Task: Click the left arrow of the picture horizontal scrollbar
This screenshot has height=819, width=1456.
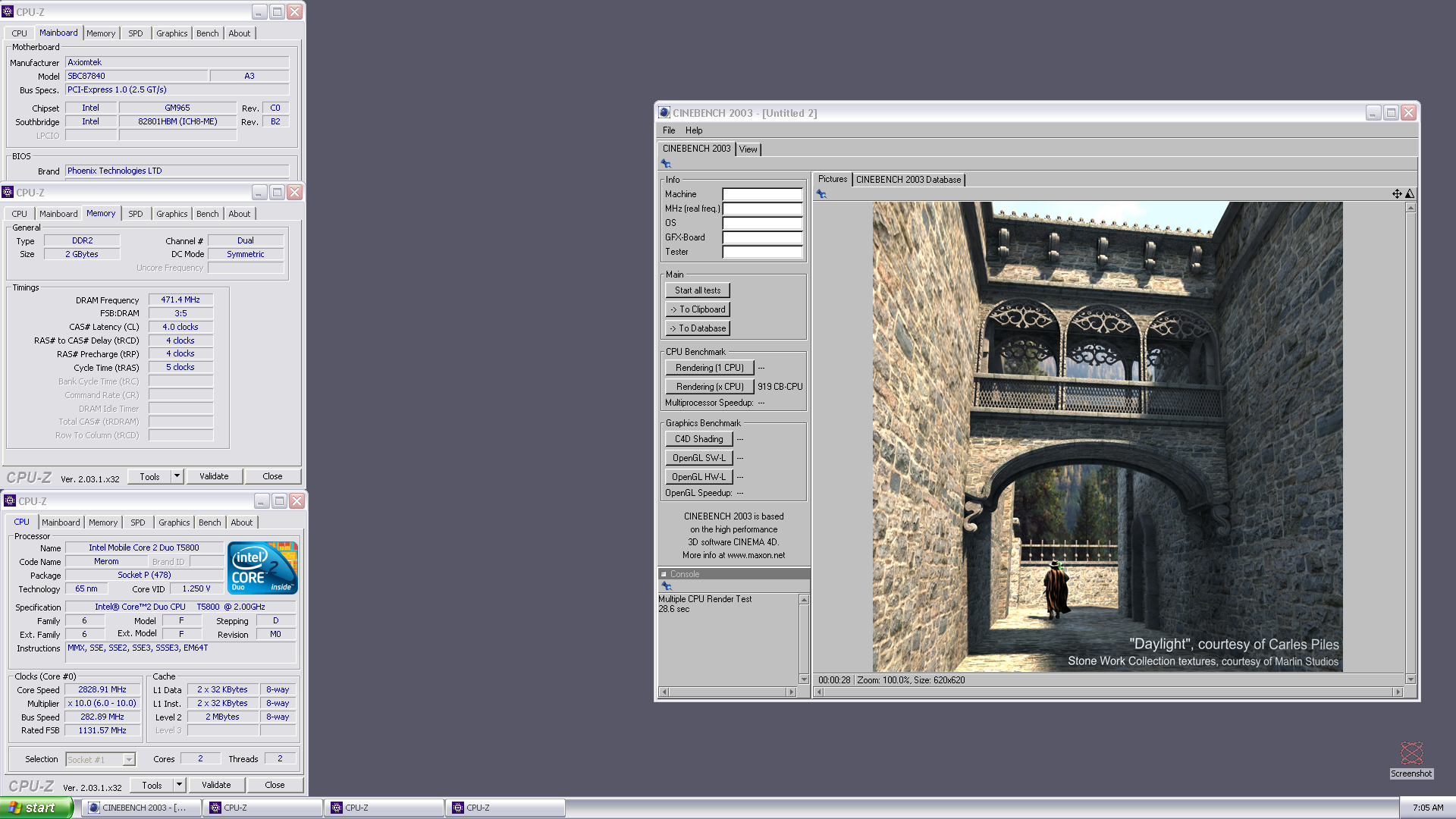Action: click(820, 692)
